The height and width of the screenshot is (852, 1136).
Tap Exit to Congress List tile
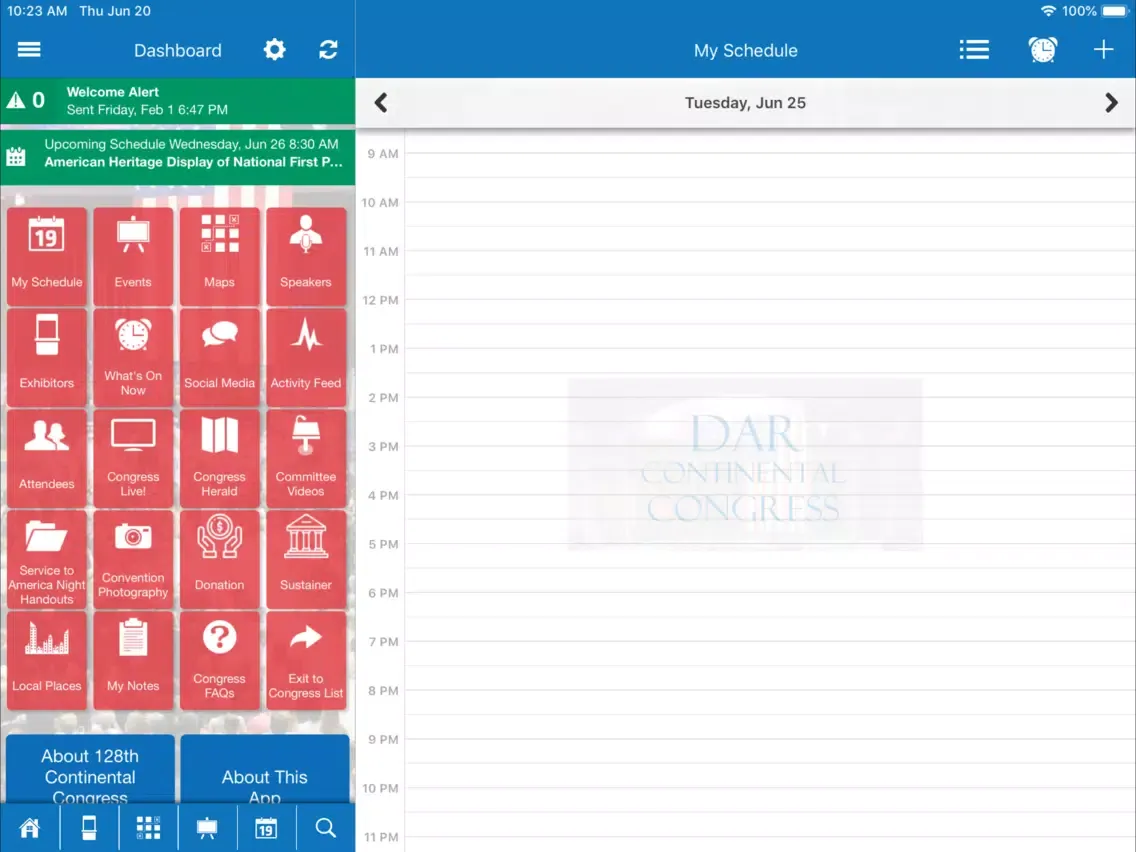[306, 660]
